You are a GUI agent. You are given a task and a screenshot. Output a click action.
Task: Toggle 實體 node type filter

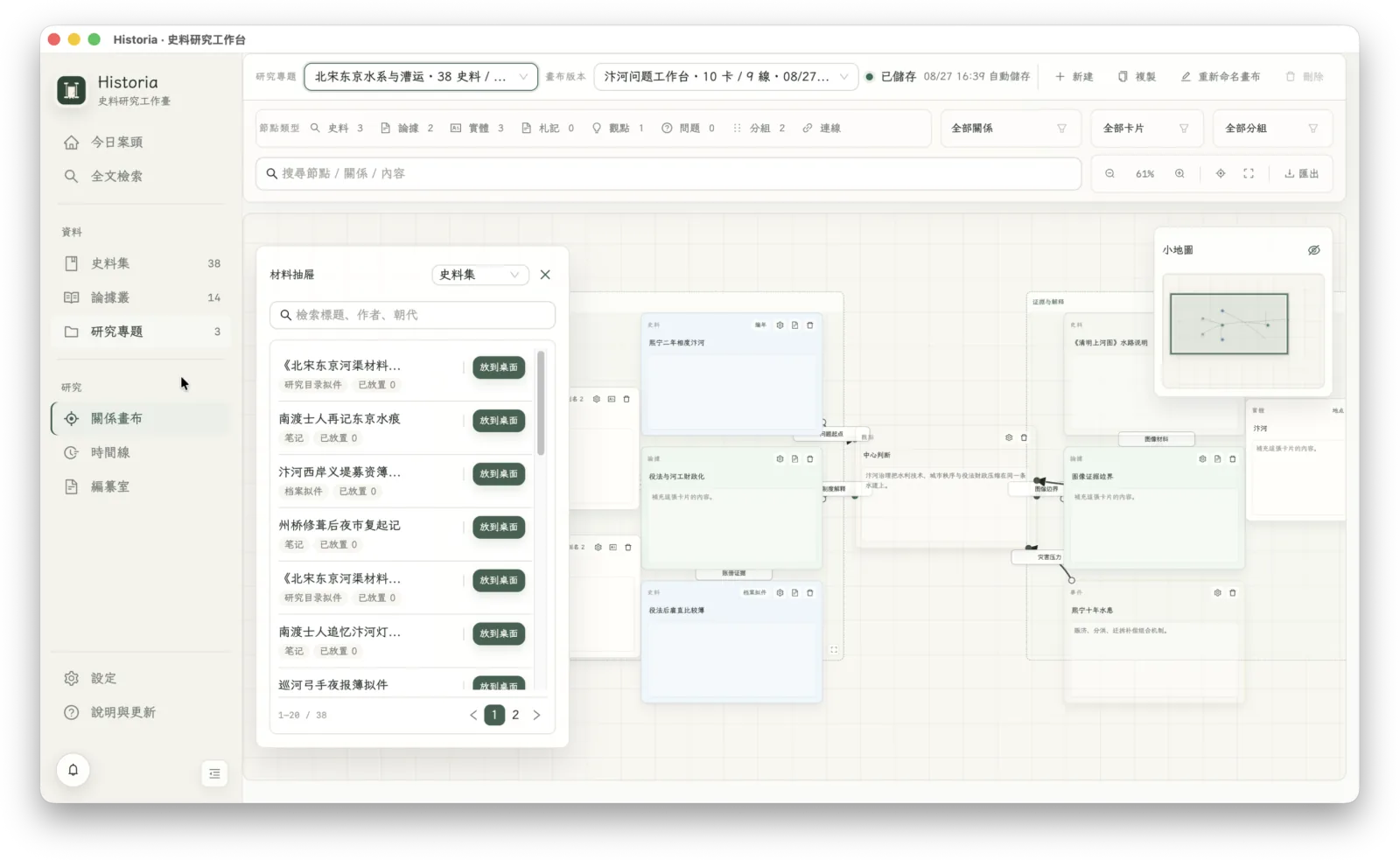(x=477, y=128)
